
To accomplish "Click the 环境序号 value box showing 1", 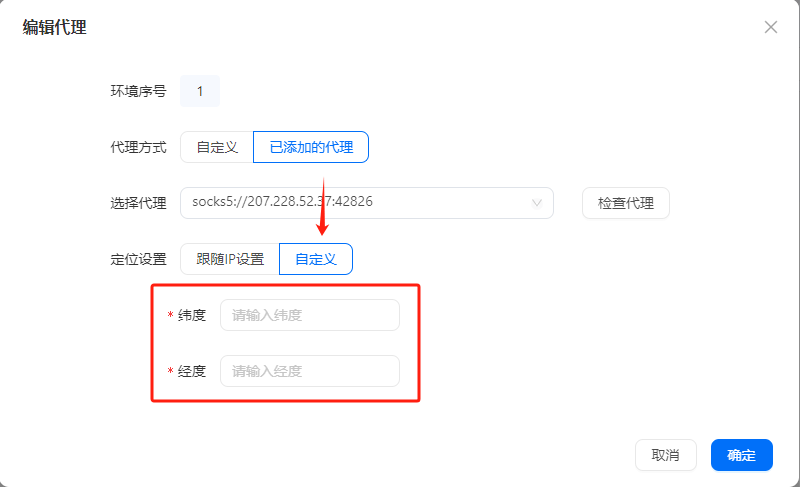I will point(200,91).
